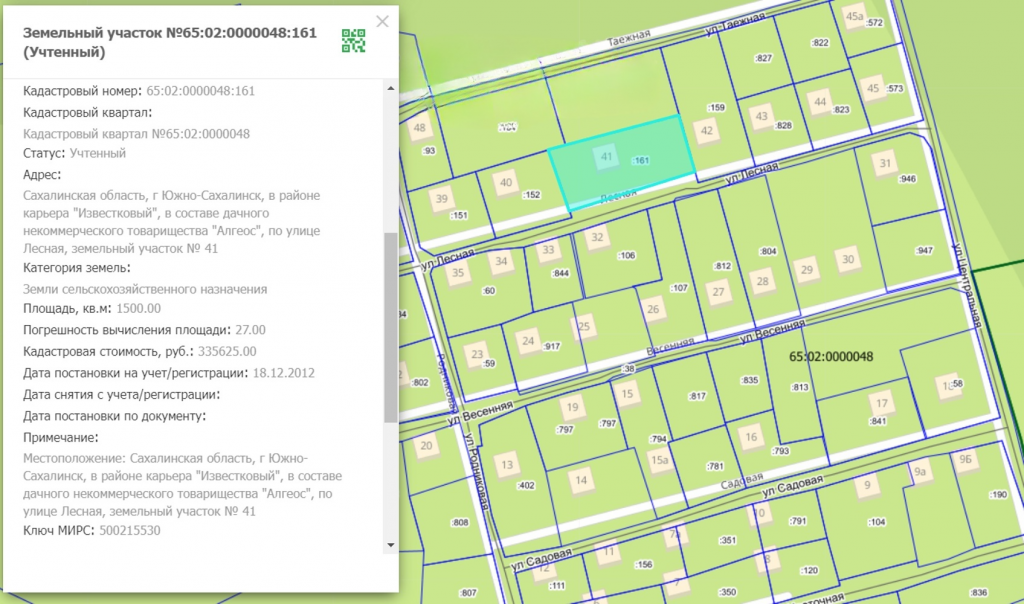
Task: Click status value Учтенный in panel
Action: click(98, 153)
